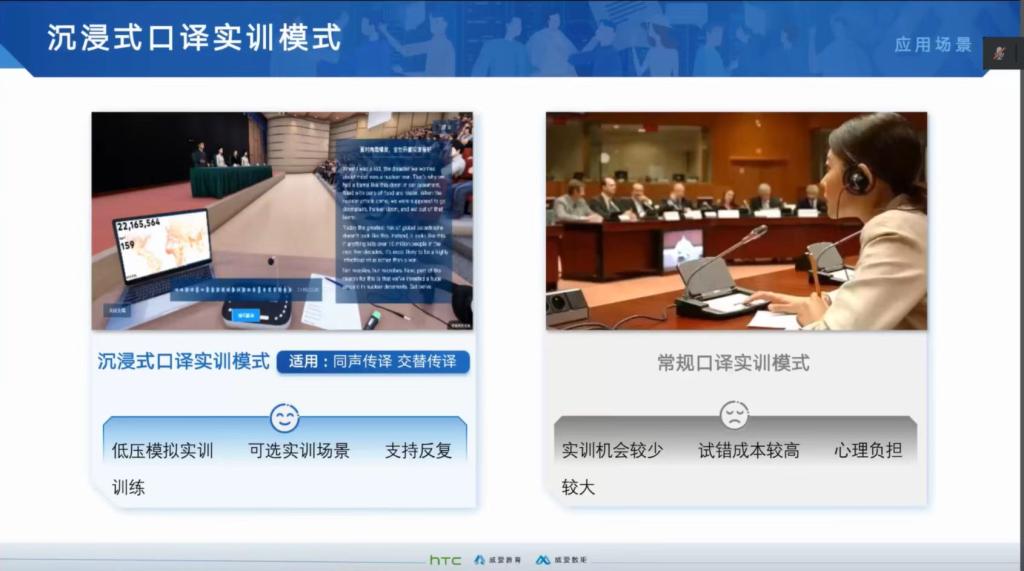Viewport: 1024px width, 571px height.
Task: Click the 常规口译实训模式 caption
Action: (x=733, y=363)
